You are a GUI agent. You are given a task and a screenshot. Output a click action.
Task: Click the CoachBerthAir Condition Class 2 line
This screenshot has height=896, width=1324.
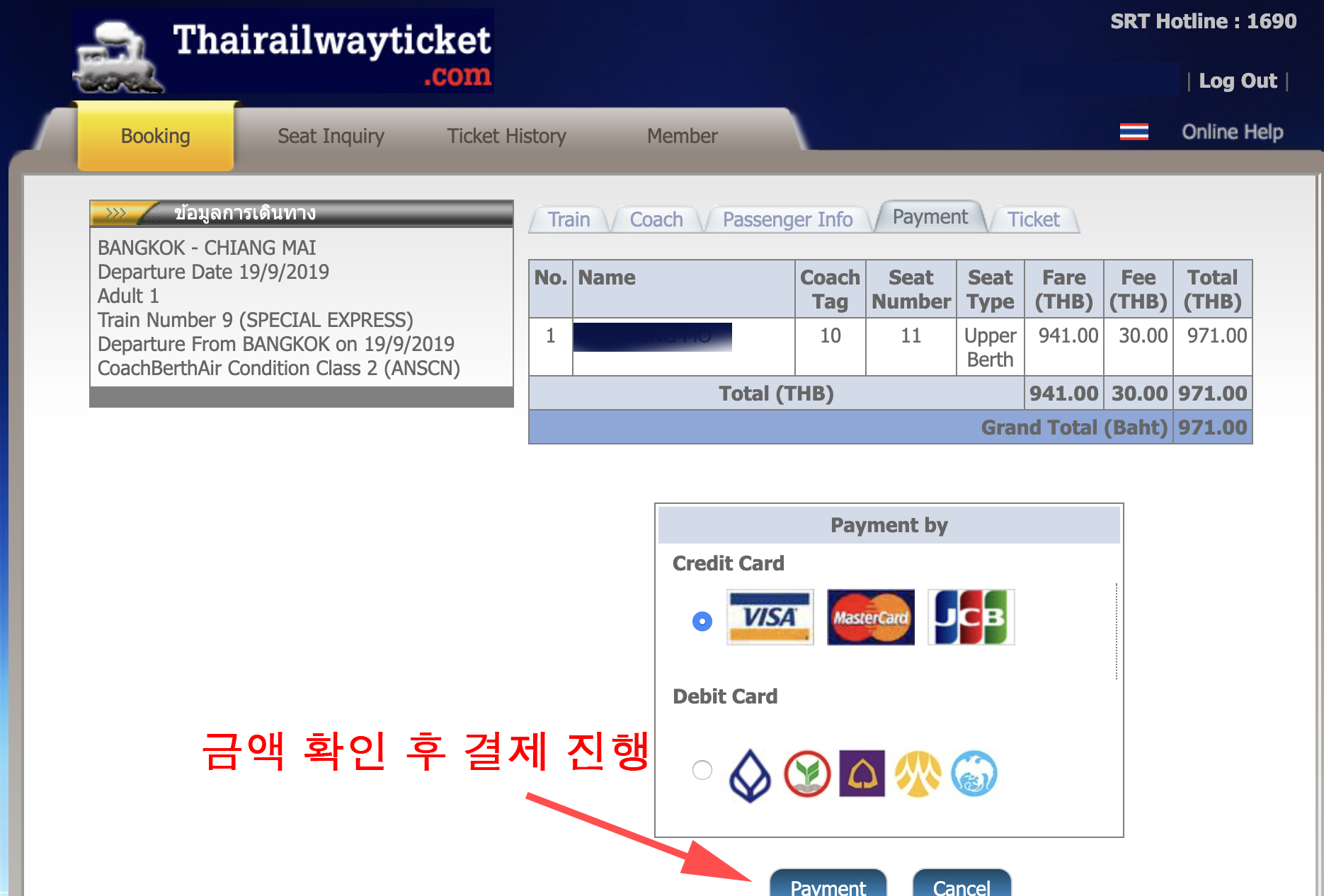click(279, 368)
